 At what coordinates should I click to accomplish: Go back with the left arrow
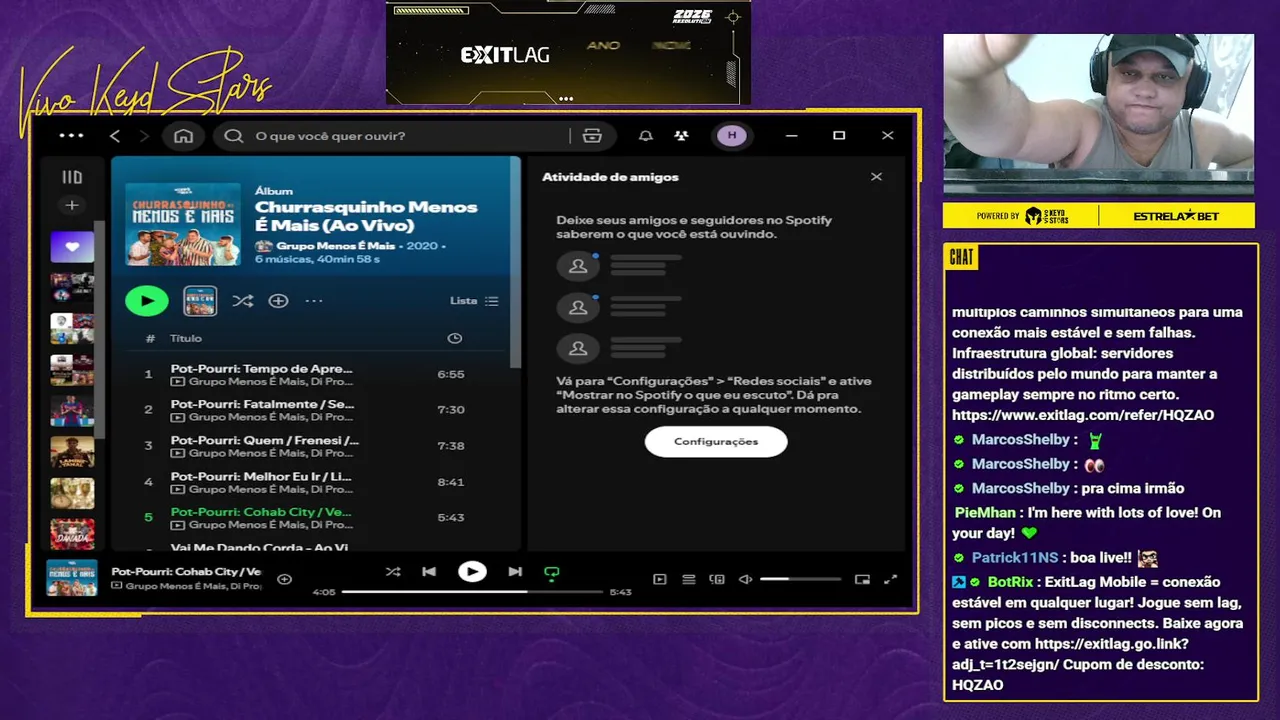pyautogui.click(x=115, y=135)
